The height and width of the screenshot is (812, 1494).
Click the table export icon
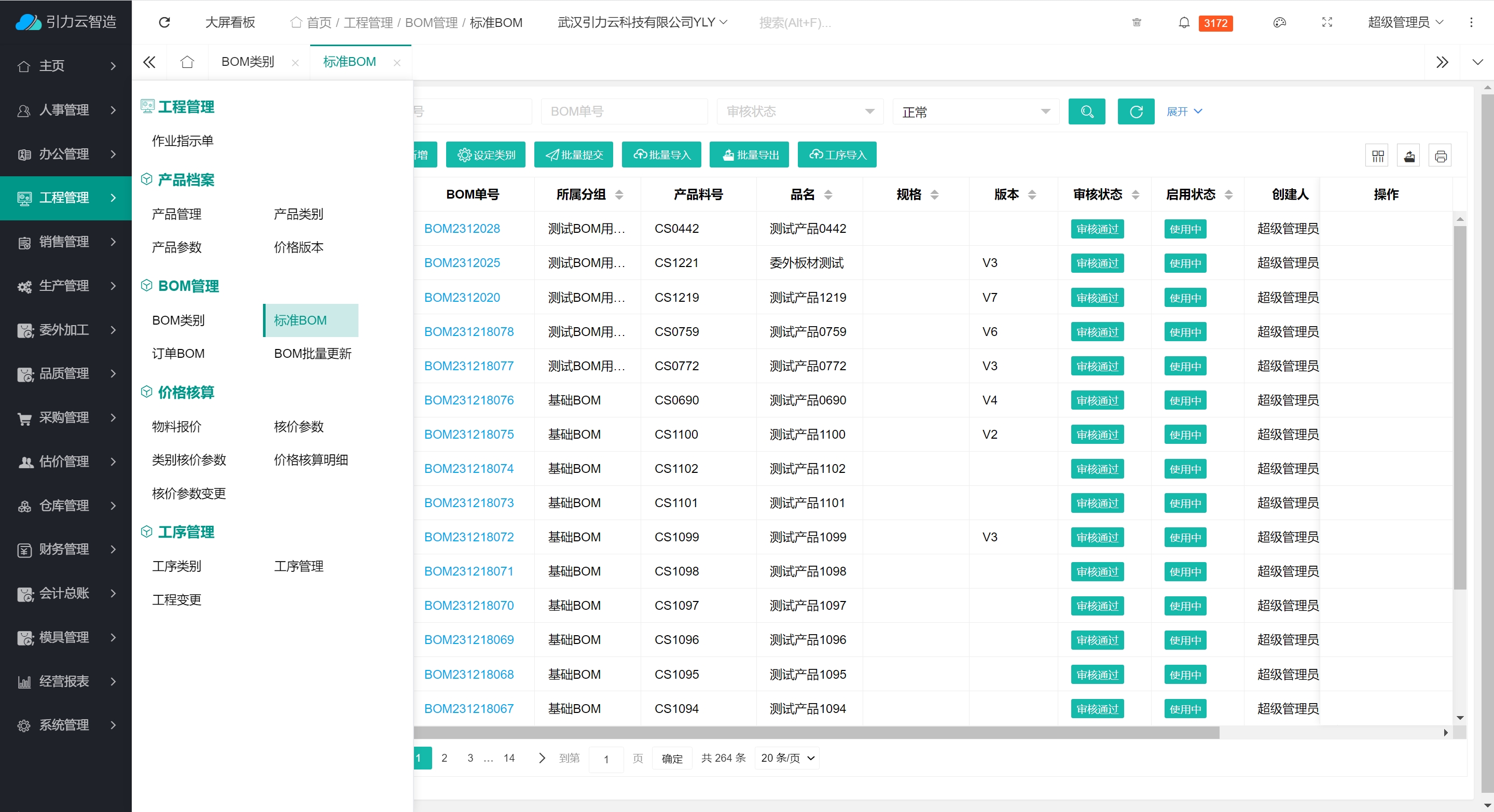click(1409, 156)
